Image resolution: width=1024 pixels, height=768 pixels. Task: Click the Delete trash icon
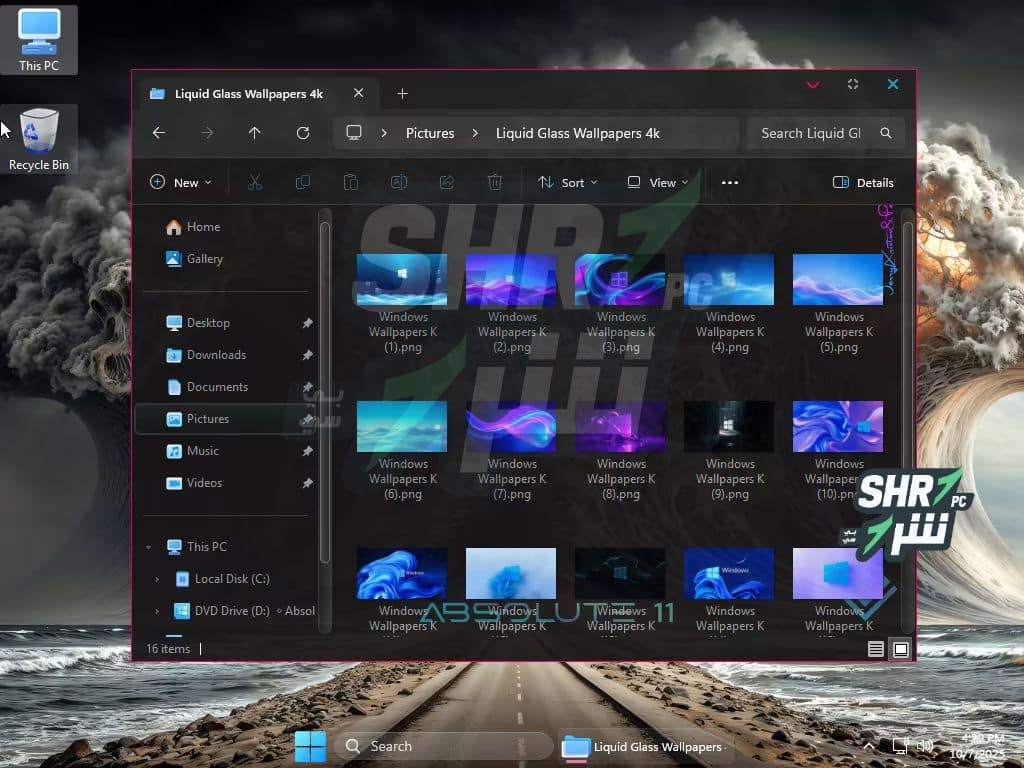pos(494,182)
